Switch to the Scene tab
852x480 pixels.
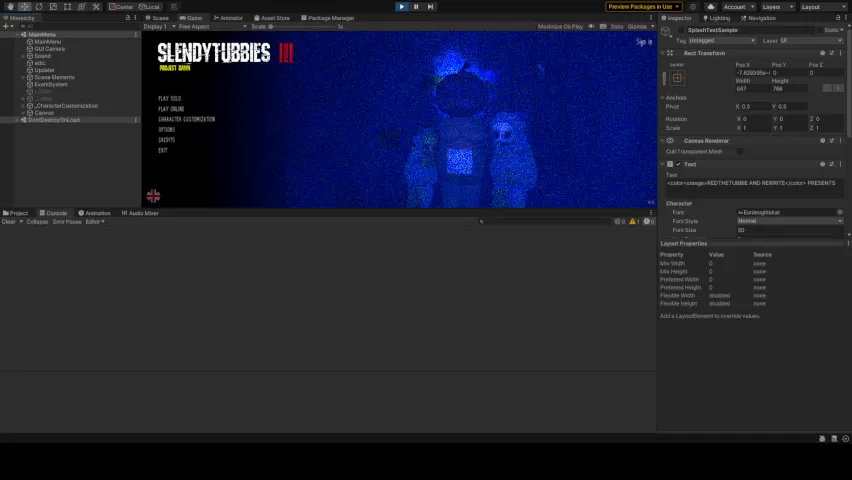(x=157, y=17)
